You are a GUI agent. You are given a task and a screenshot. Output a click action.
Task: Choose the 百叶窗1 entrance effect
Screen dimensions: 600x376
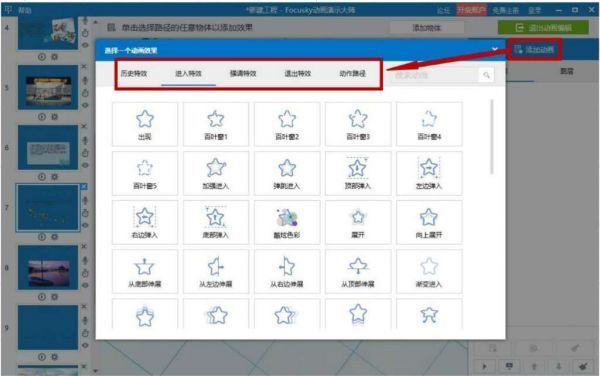216,124
